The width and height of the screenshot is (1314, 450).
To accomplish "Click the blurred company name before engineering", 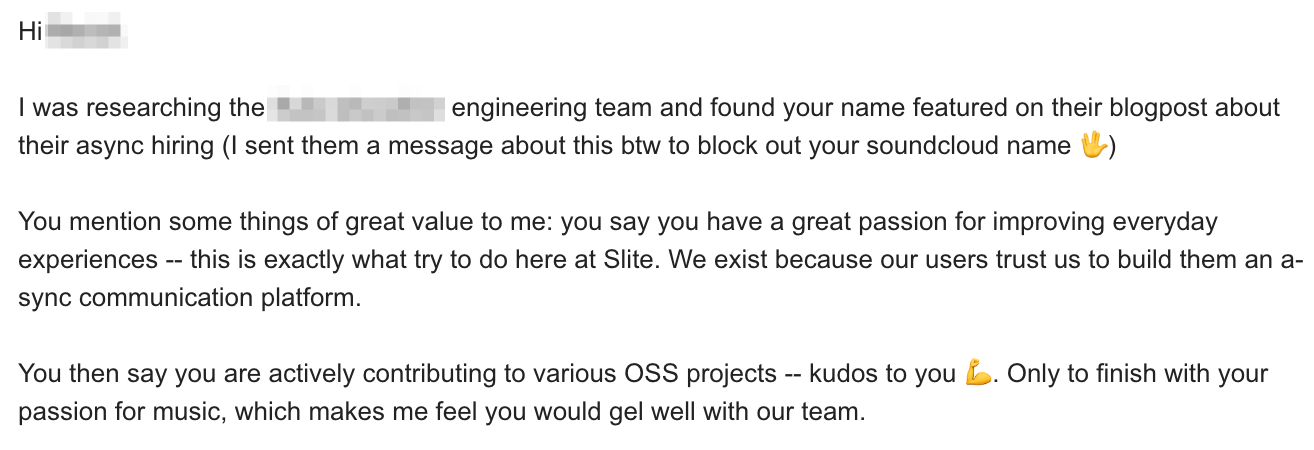I will (x=358, y=107).
